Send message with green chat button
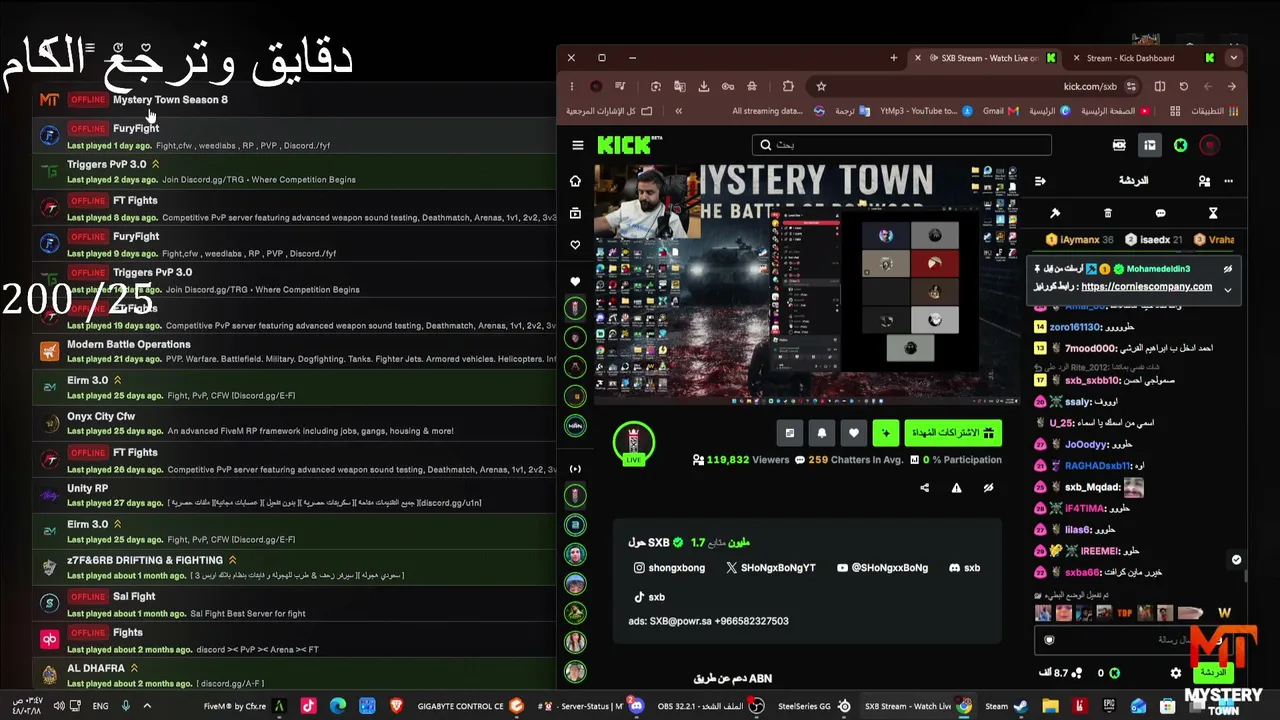1280x720 pixels. pyautogui.click(x=1213, y=673)
